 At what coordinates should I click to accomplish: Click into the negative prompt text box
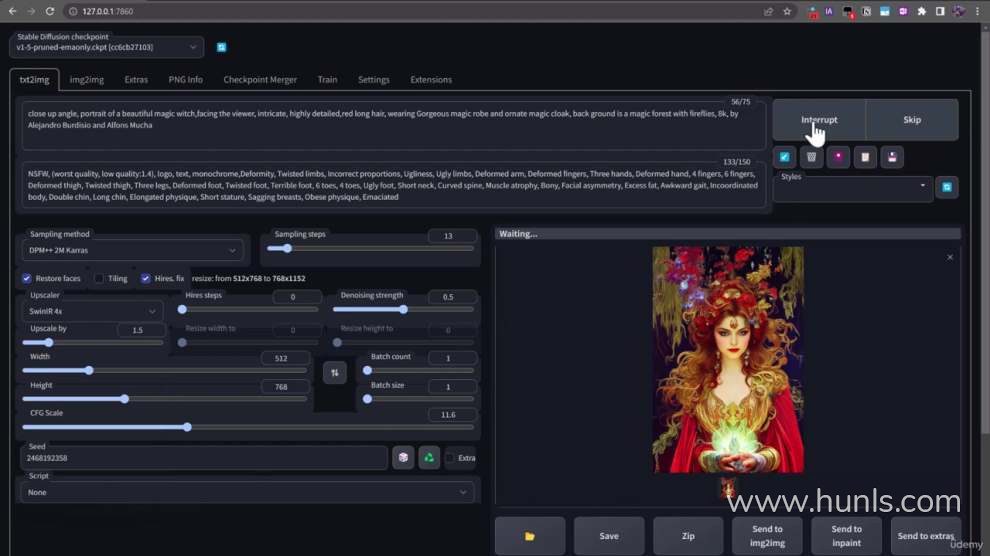(393, 185)
